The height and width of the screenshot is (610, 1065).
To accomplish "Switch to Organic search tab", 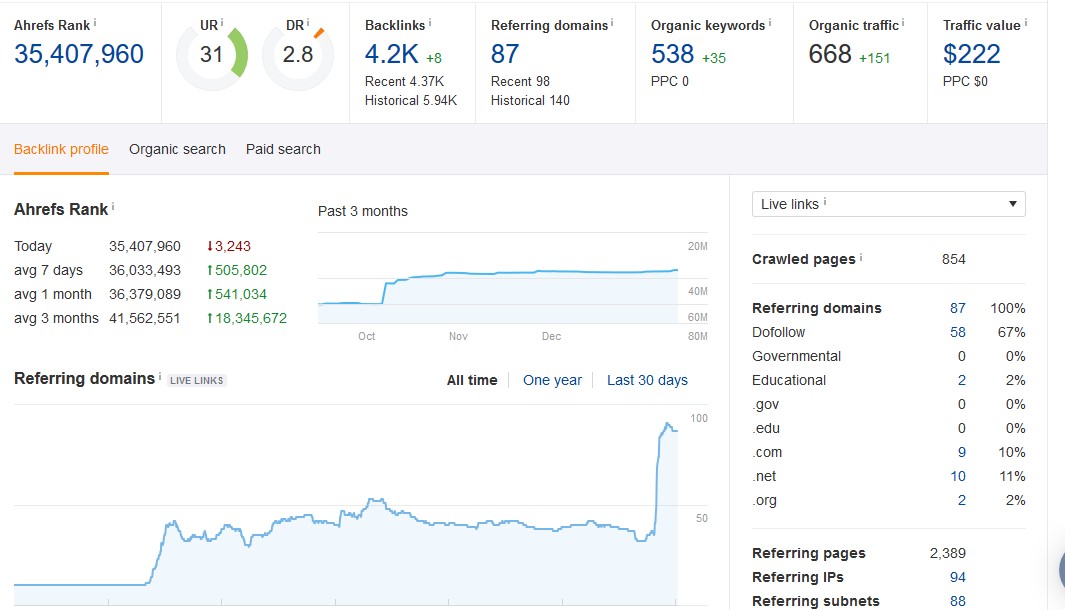I will [x=177, y=149].
